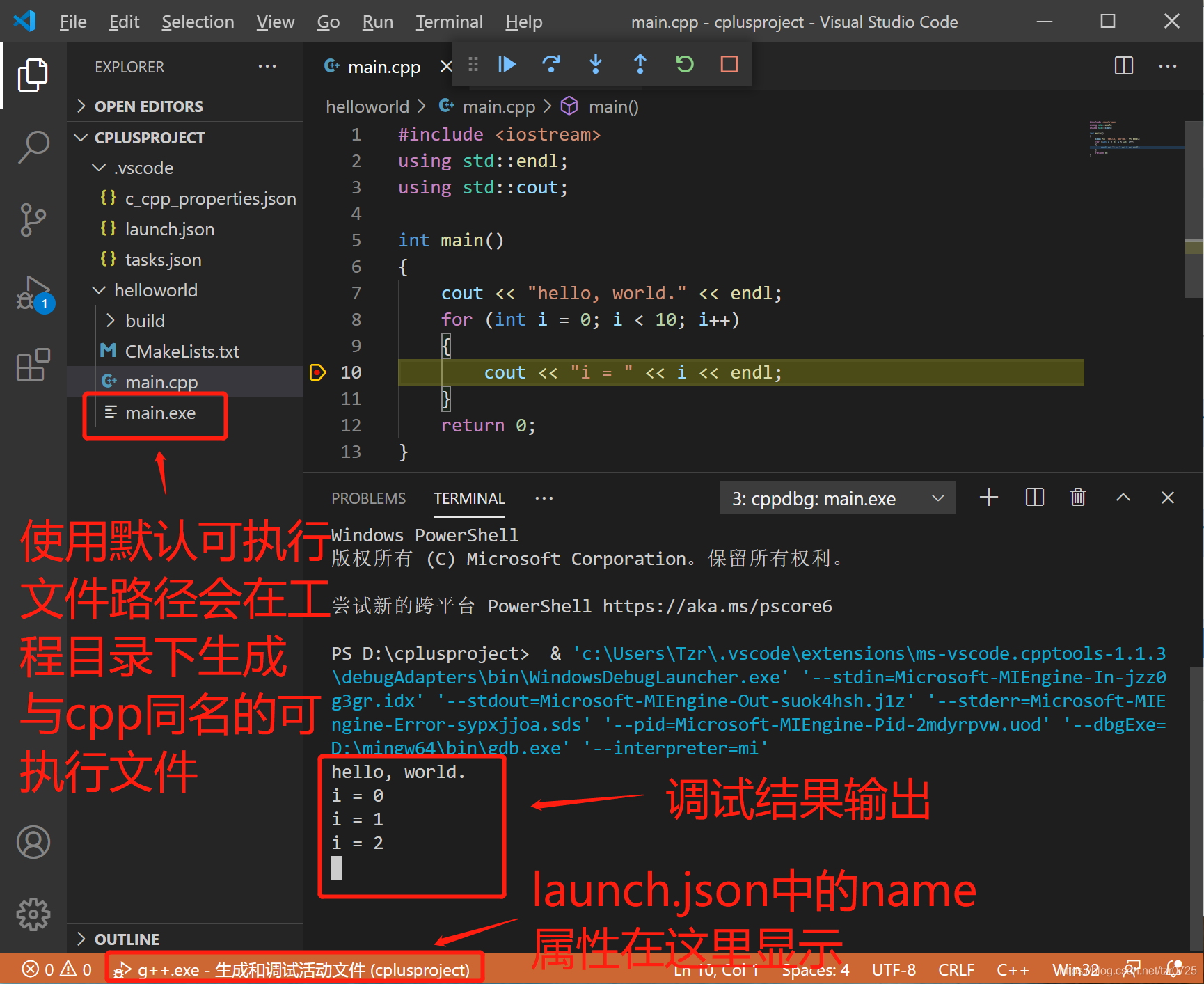This screenshot has width=1204, height=984.
Task: Open the File menu
Action: 73,22
